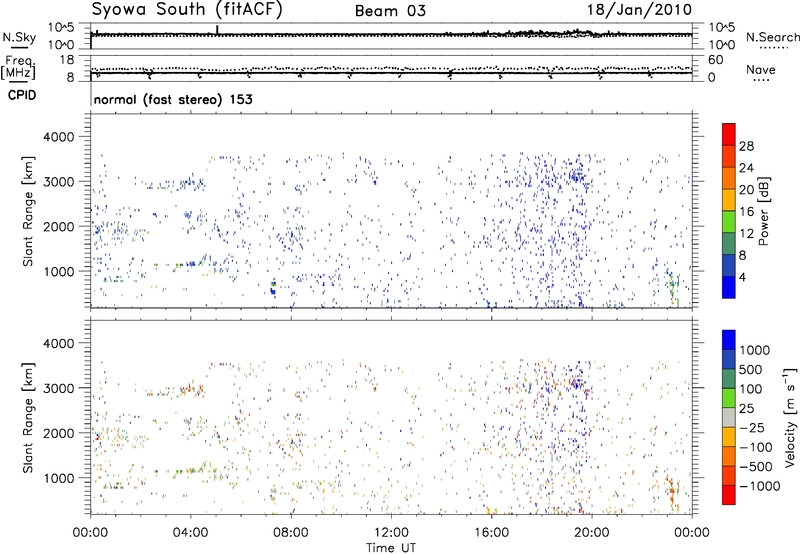Image resolution: width=800 pixels, height=554 pixels.
Task: Pick the orange 20–24 dB Power swatch
Action: (x=729, y=178)
